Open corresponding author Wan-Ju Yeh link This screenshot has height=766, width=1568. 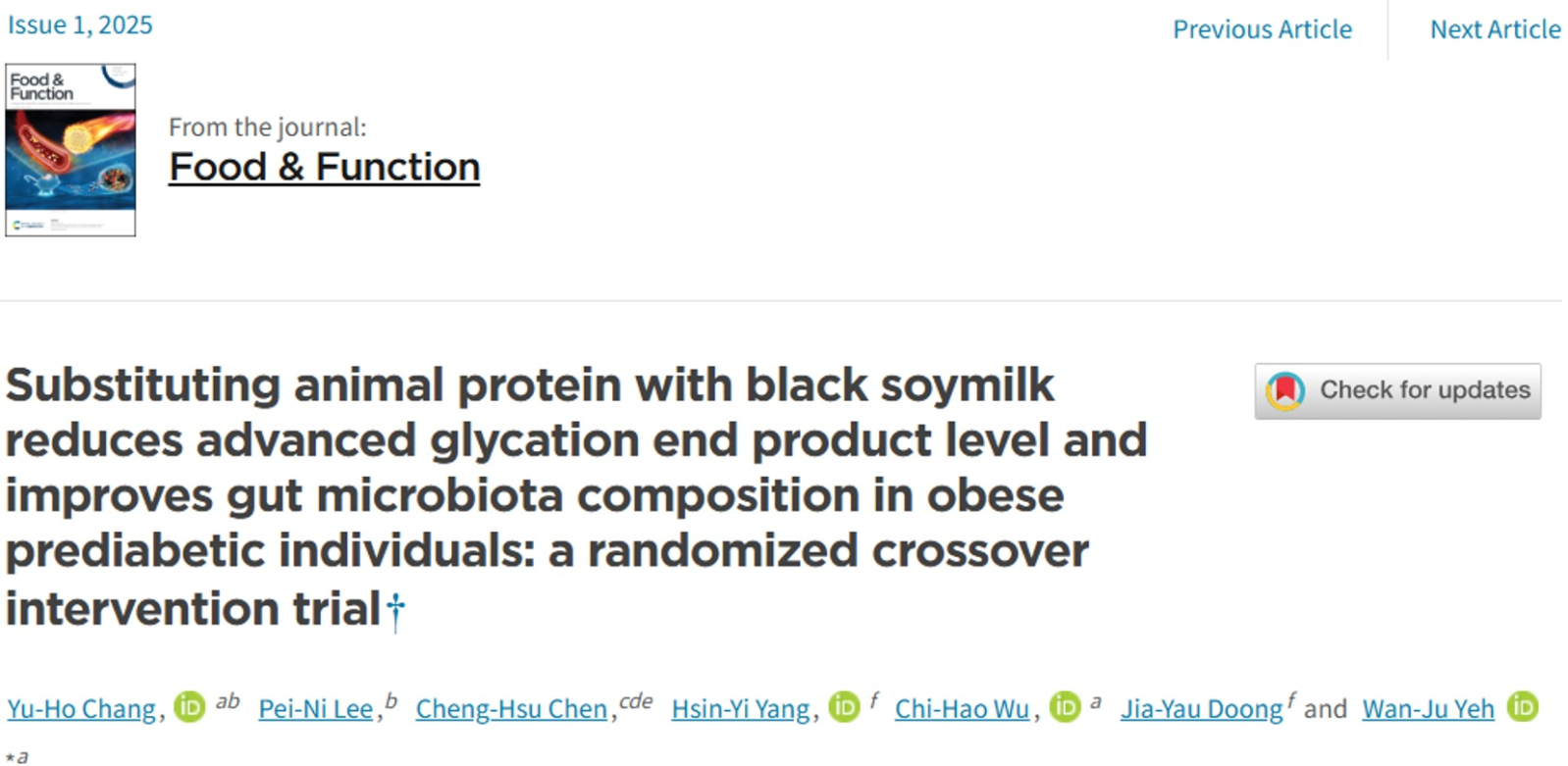pos(1428,709)
